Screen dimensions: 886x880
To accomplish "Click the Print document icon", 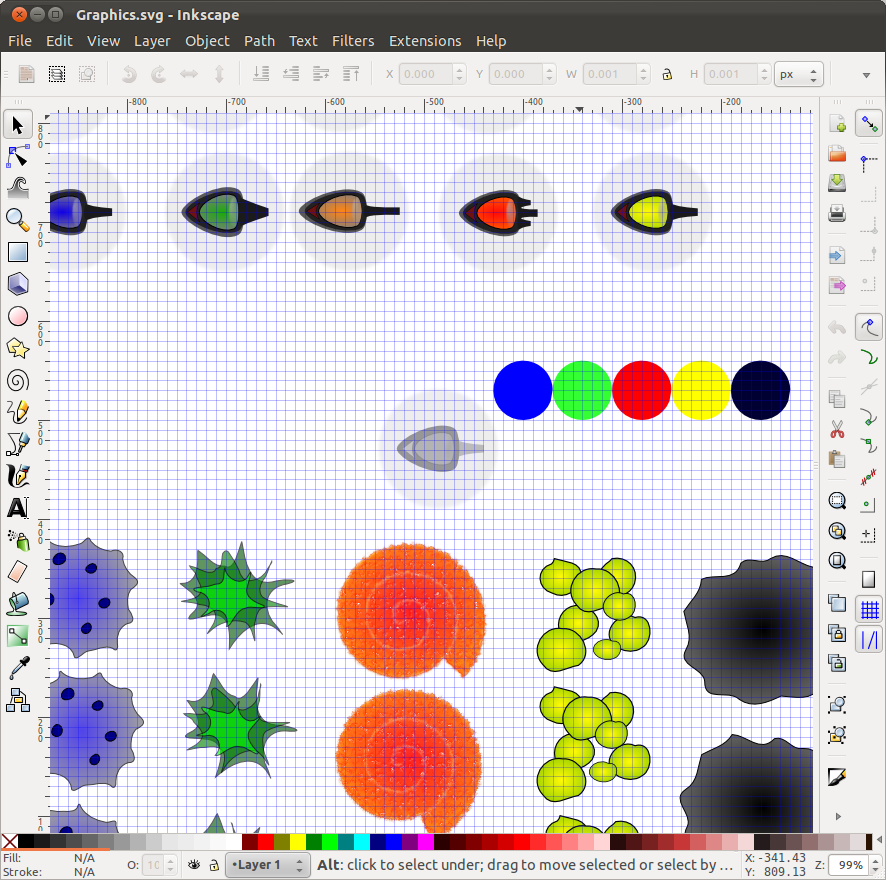I will 837,213.
